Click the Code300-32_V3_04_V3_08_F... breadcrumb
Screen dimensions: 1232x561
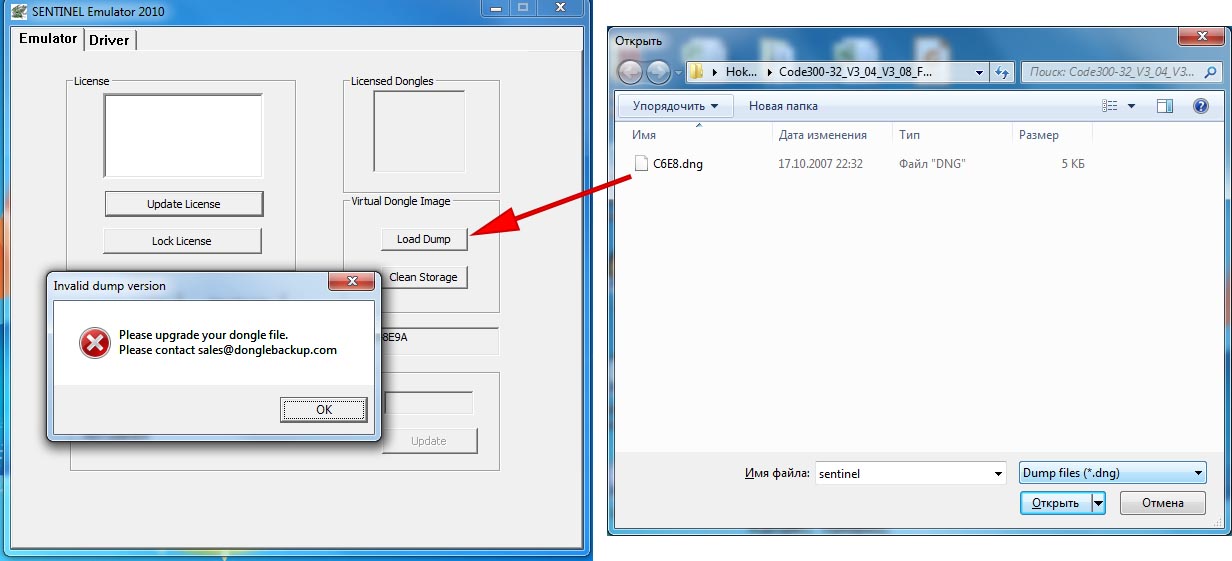(x=855, y=72)
